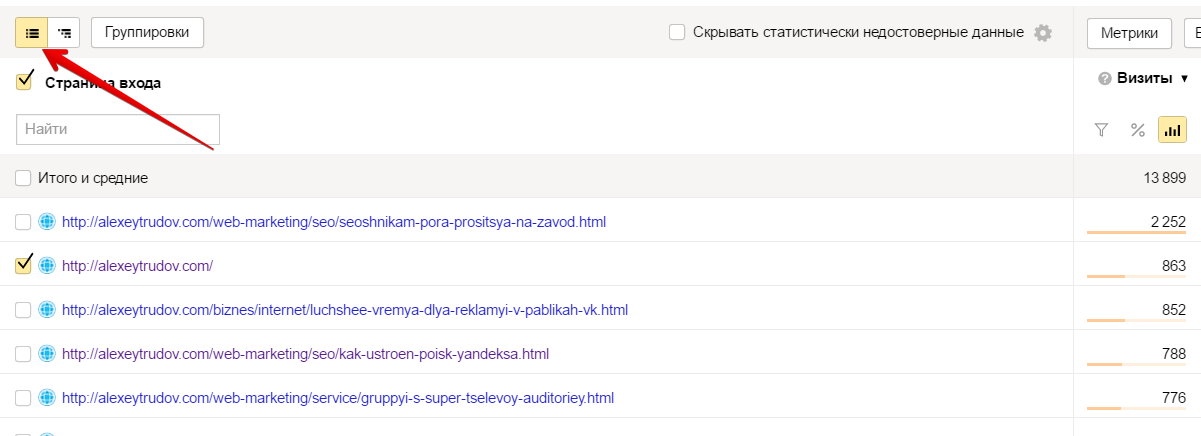
Task: Open kak-ustroen-poisk-yandeksa page link
Action: pos(305,354)
